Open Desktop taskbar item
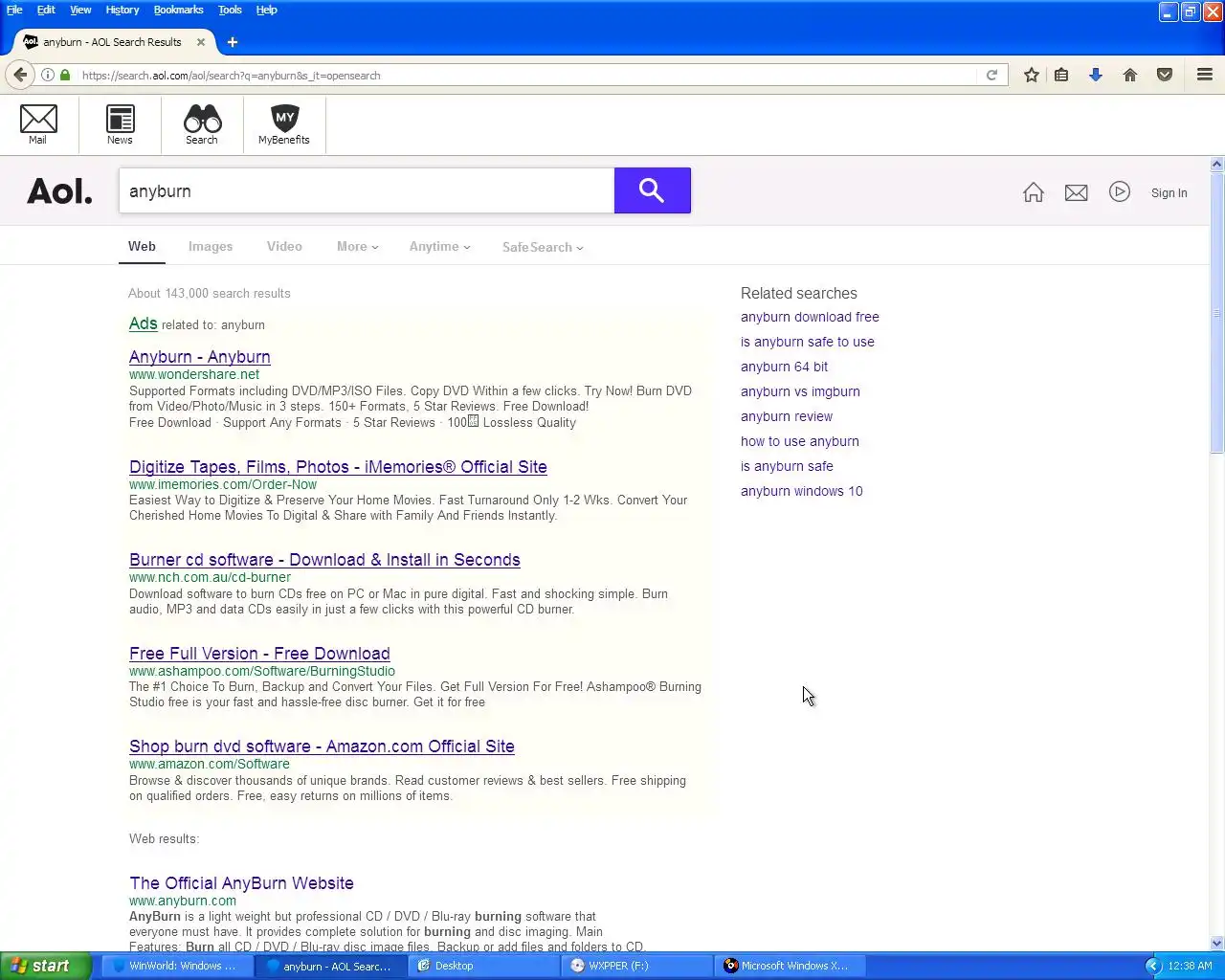This screenshot has height=980, width=1225. click(483, 966)
